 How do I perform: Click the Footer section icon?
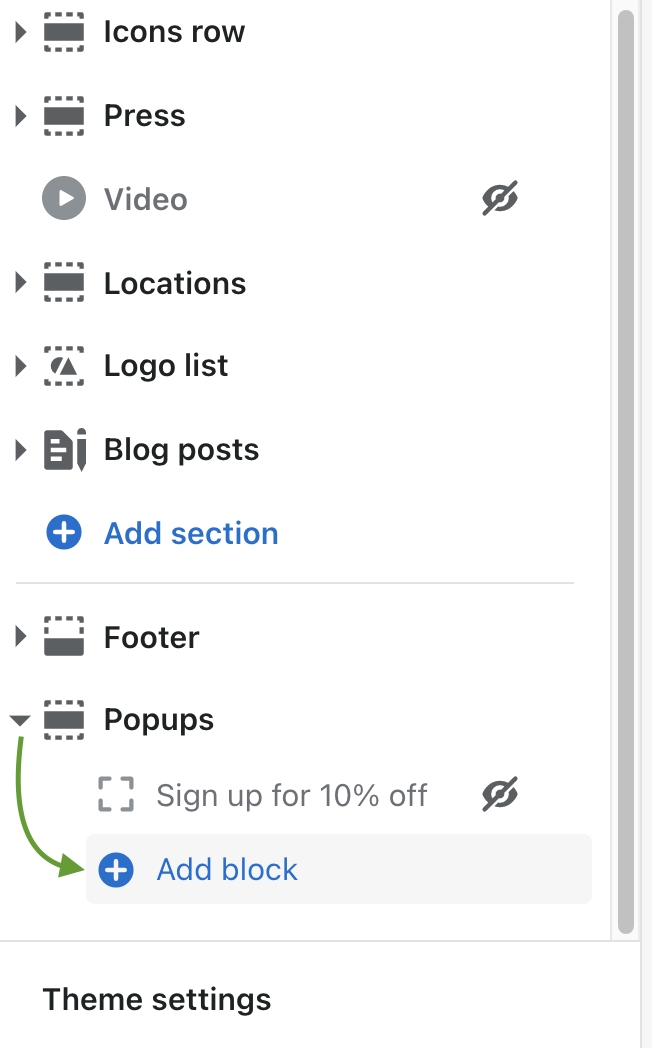64,637
